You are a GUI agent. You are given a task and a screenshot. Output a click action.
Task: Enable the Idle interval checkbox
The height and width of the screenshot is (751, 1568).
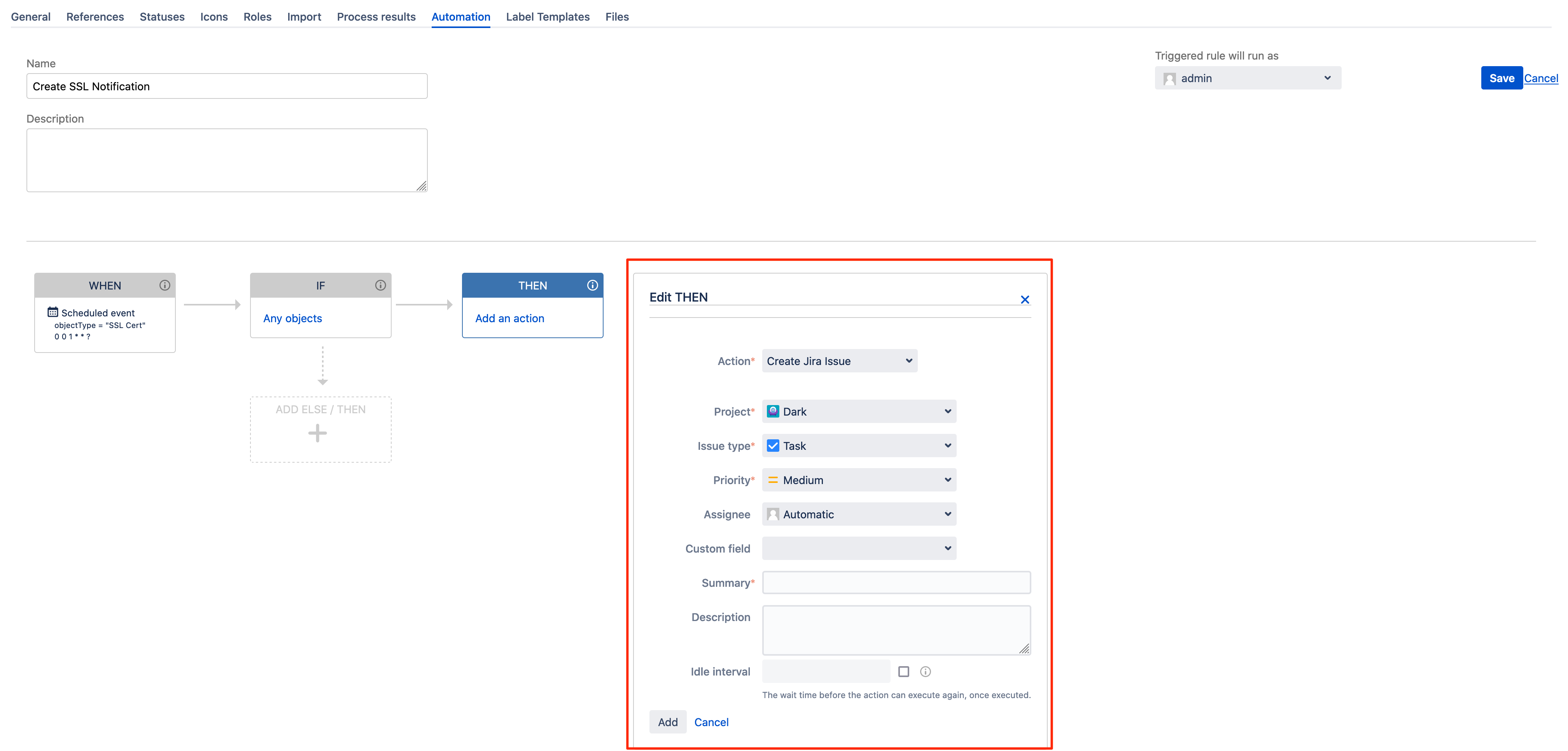pyautogui.click(x=904, y=671)
